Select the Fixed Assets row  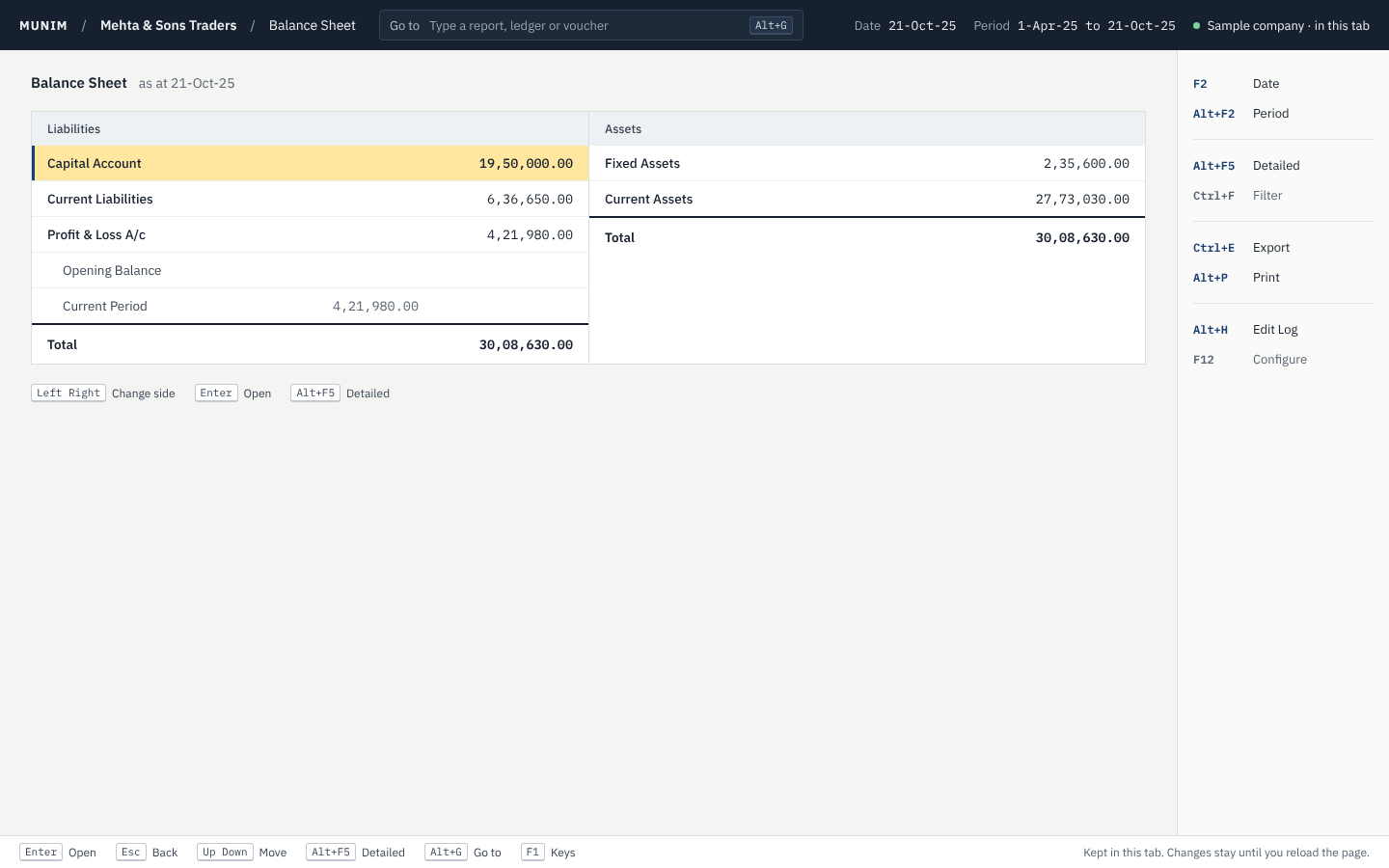867,163
